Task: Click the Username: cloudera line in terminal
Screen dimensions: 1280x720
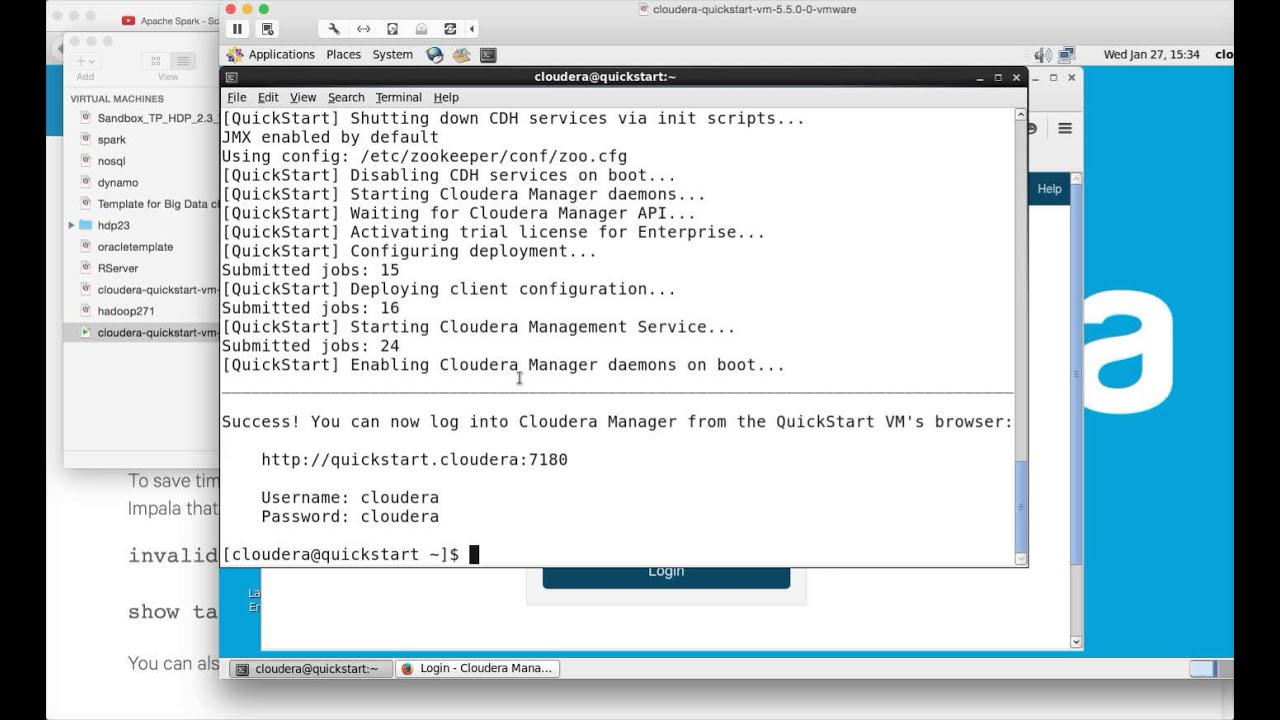Action: tap(350, 498)
